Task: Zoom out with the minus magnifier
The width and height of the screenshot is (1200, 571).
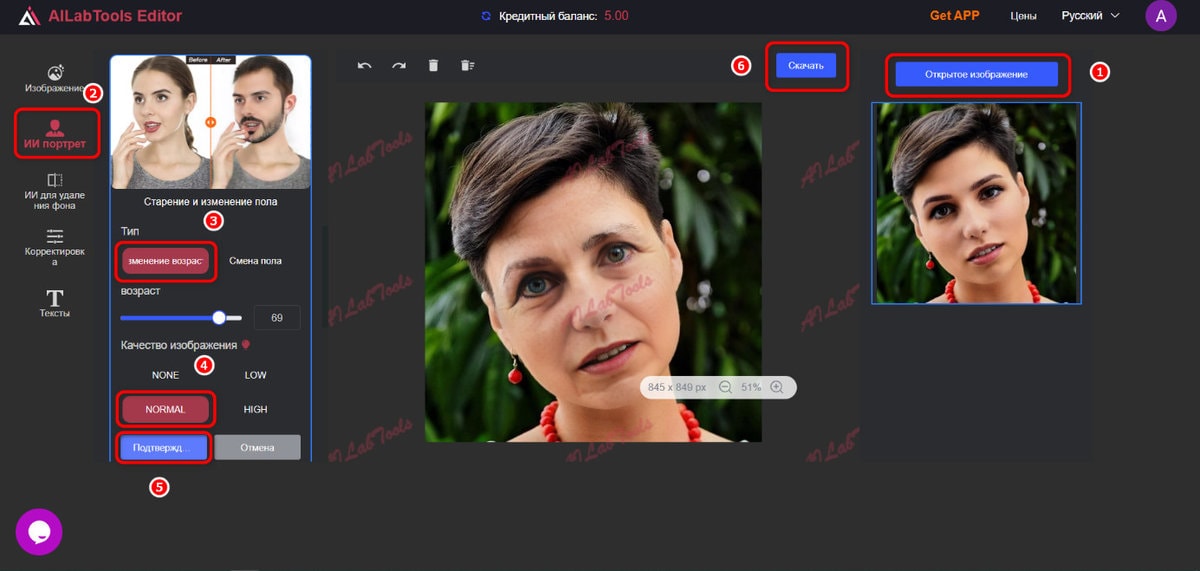Action: coord(725,387)
